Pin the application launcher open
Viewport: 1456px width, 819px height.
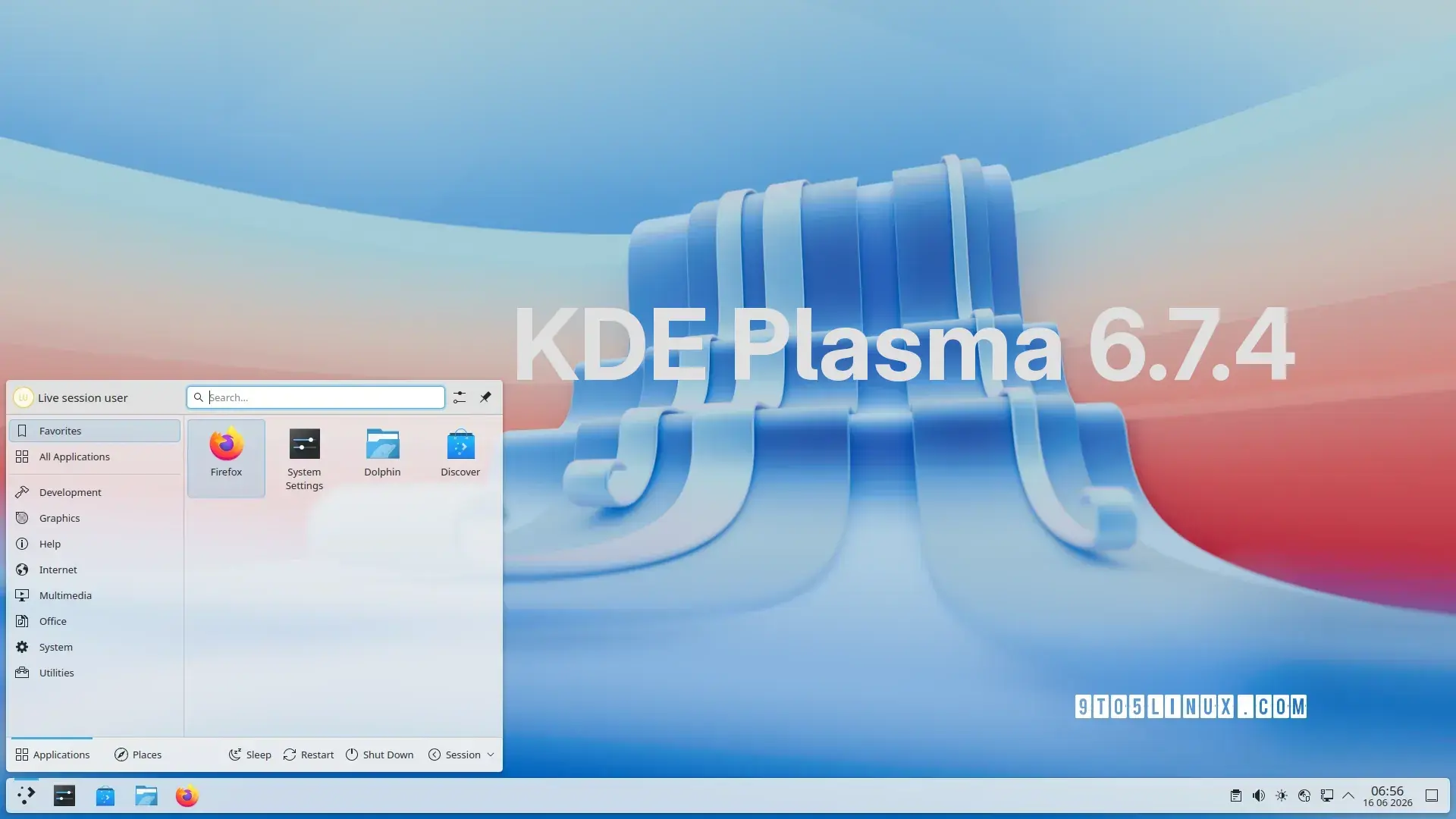(x=485, y=397)
